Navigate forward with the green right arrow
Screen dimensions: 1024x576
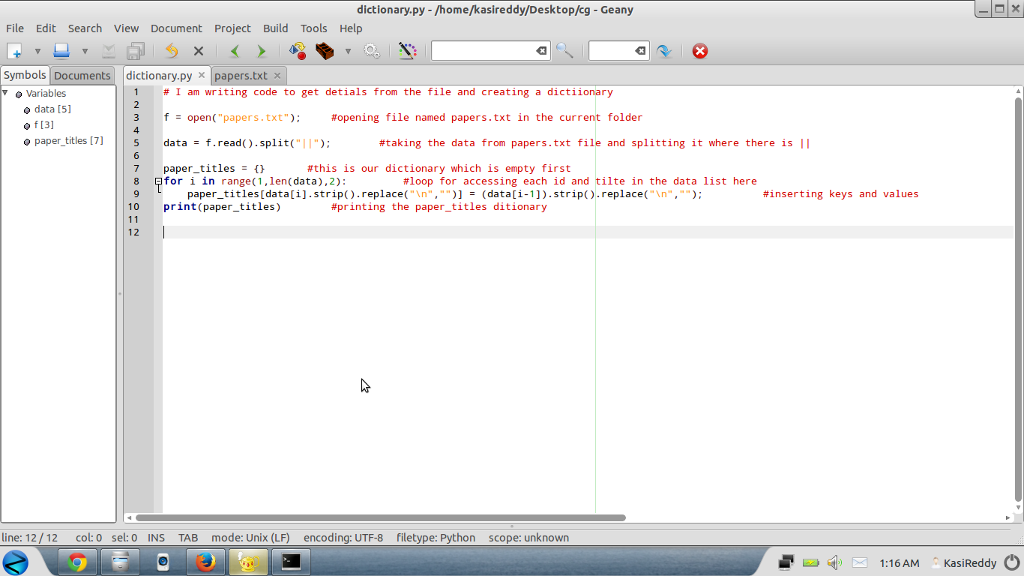pos(261,51)
